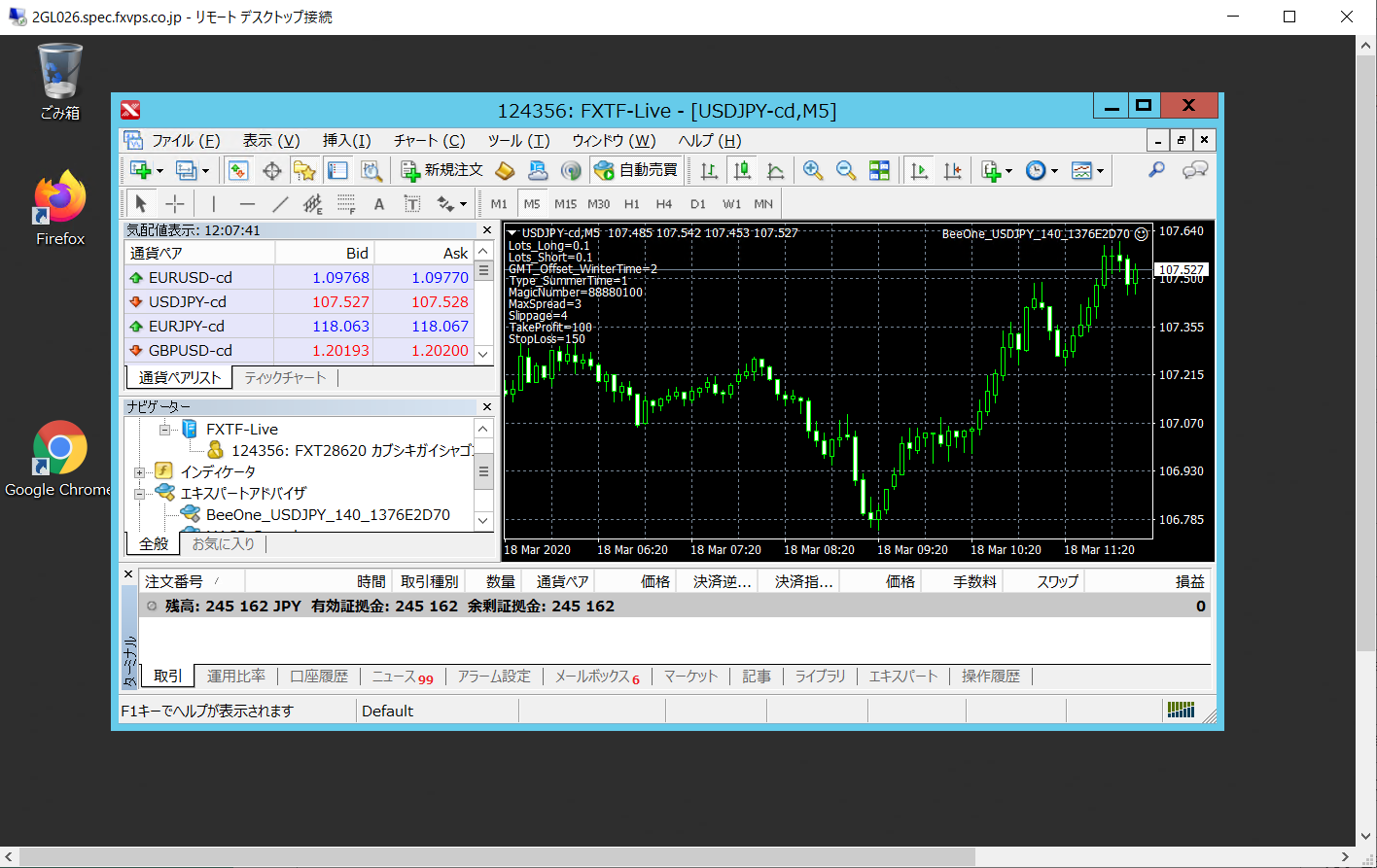Switch chart to H1 timeframe
Viewport: 1377px width, 868px height.
(632, 204)
